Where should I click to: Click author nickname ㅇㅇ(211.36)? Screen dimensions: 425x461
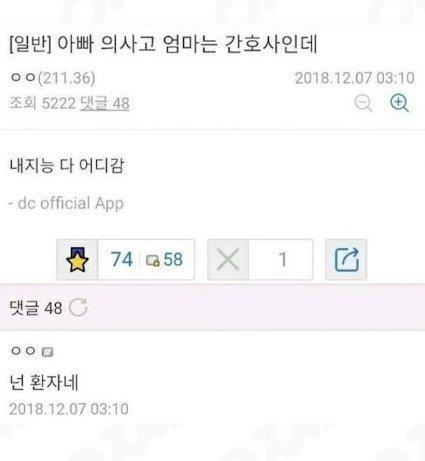coord(52,78)
